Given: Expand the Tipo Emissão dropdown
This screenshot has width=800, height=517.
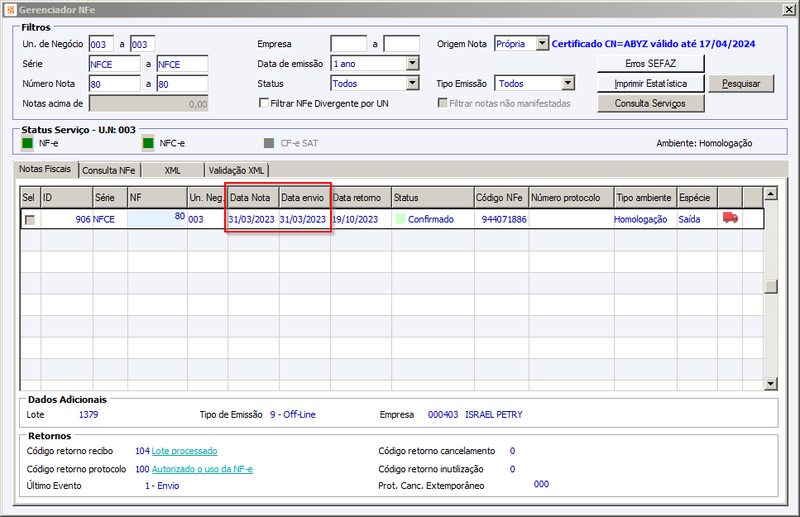Looking at the screenshot, I should [x=567, y=83].
